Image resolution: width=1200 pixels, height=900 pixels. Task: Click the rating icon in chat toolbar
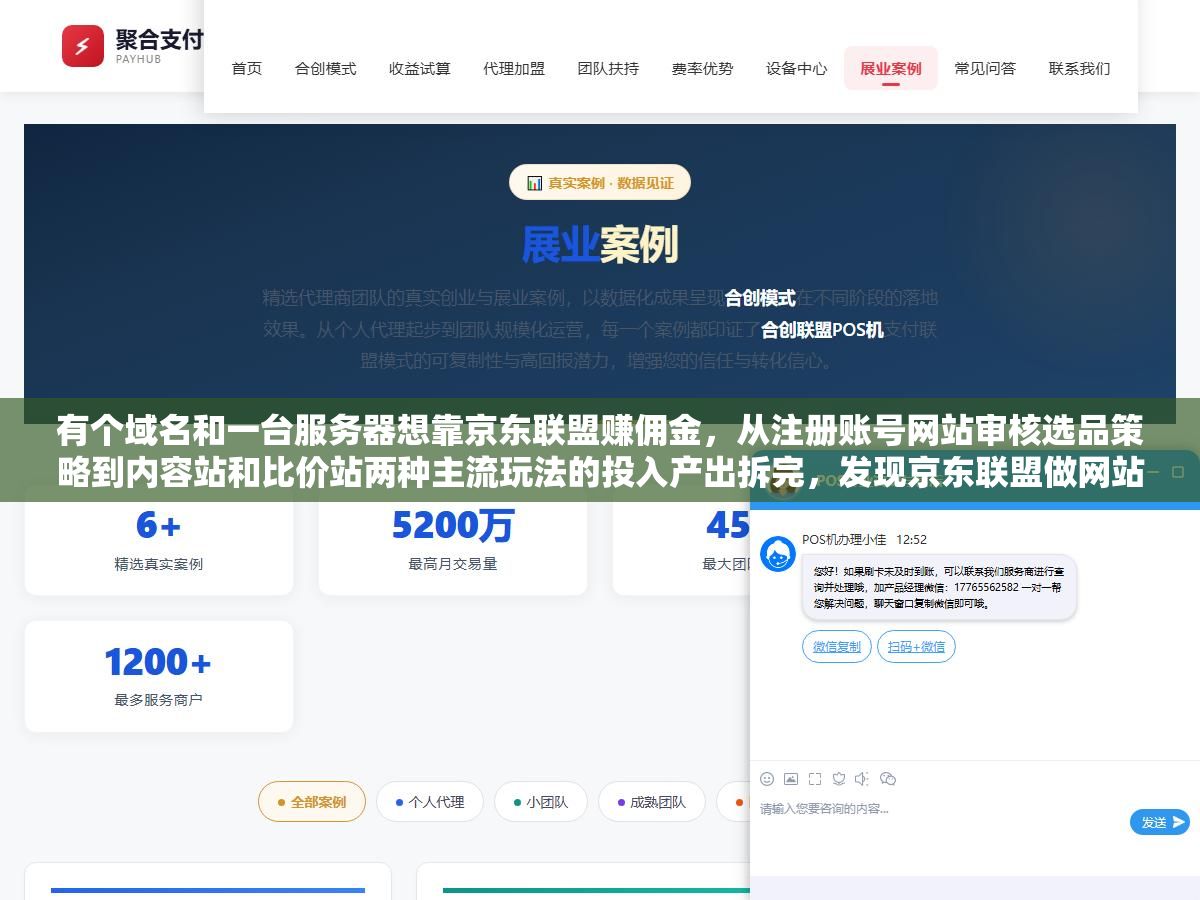(x=839, y=779)
